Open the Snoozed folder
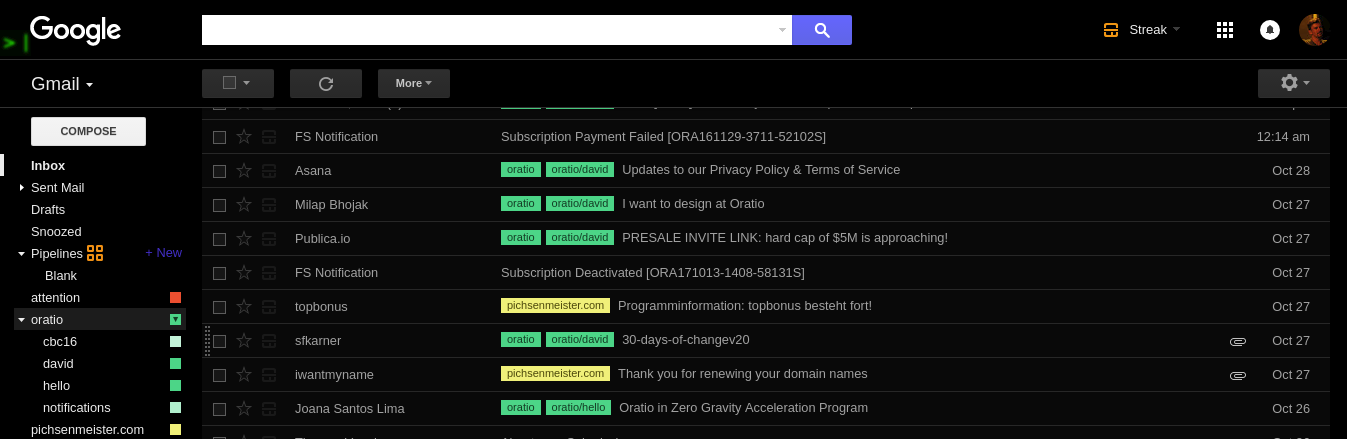The image size is (1347, 439). pos(56,232)
